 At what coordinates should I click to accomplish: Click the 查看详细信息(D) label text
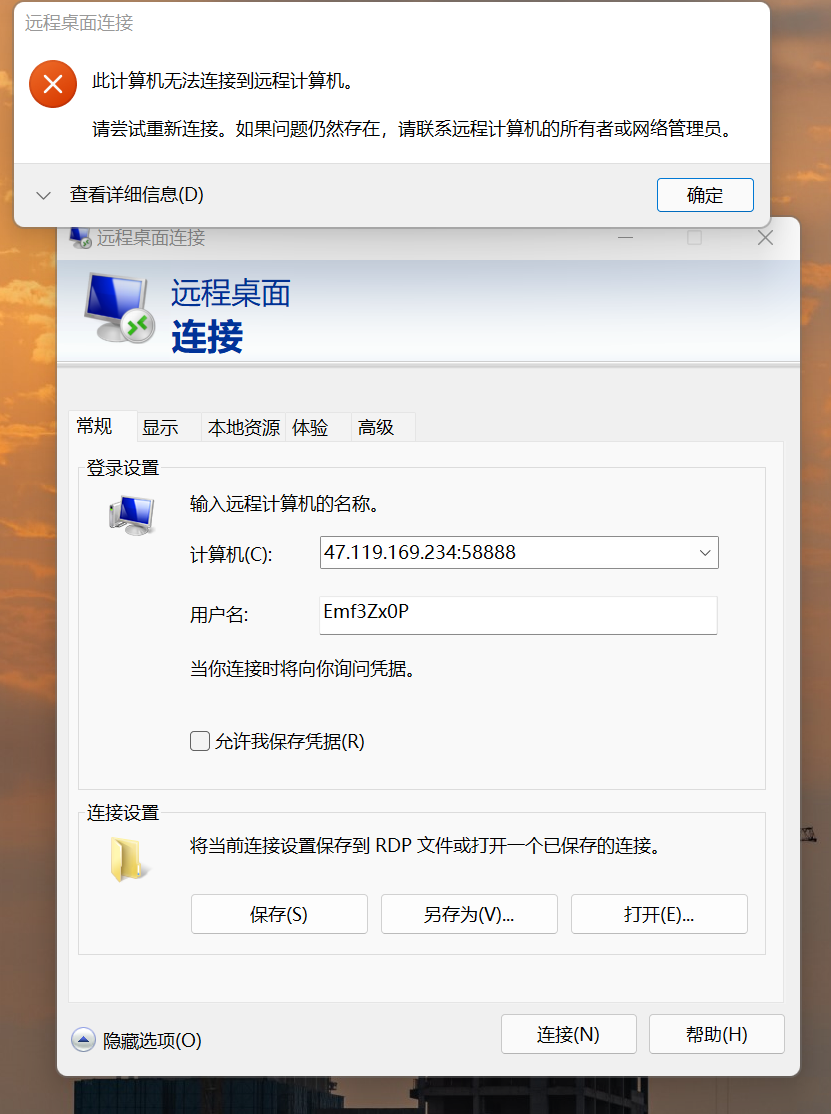pyautogui.click(x=136, y=195)
